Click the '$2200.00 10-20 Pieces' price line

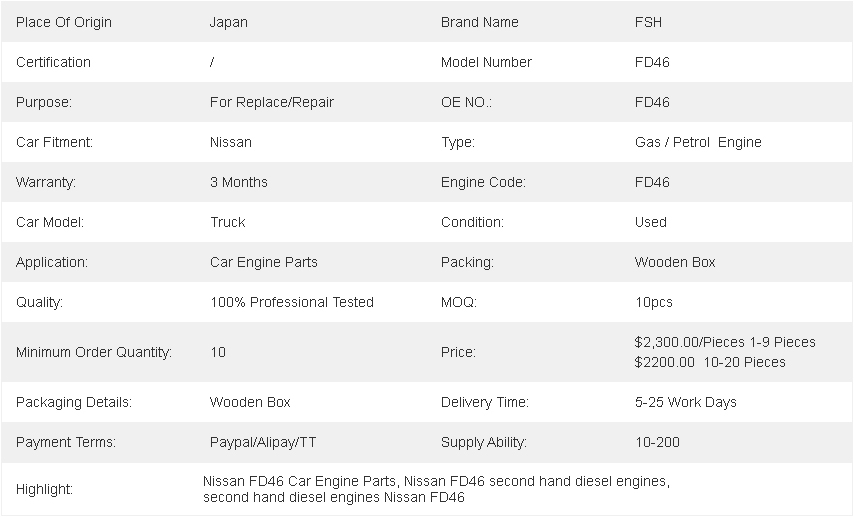tap(710, 362)
